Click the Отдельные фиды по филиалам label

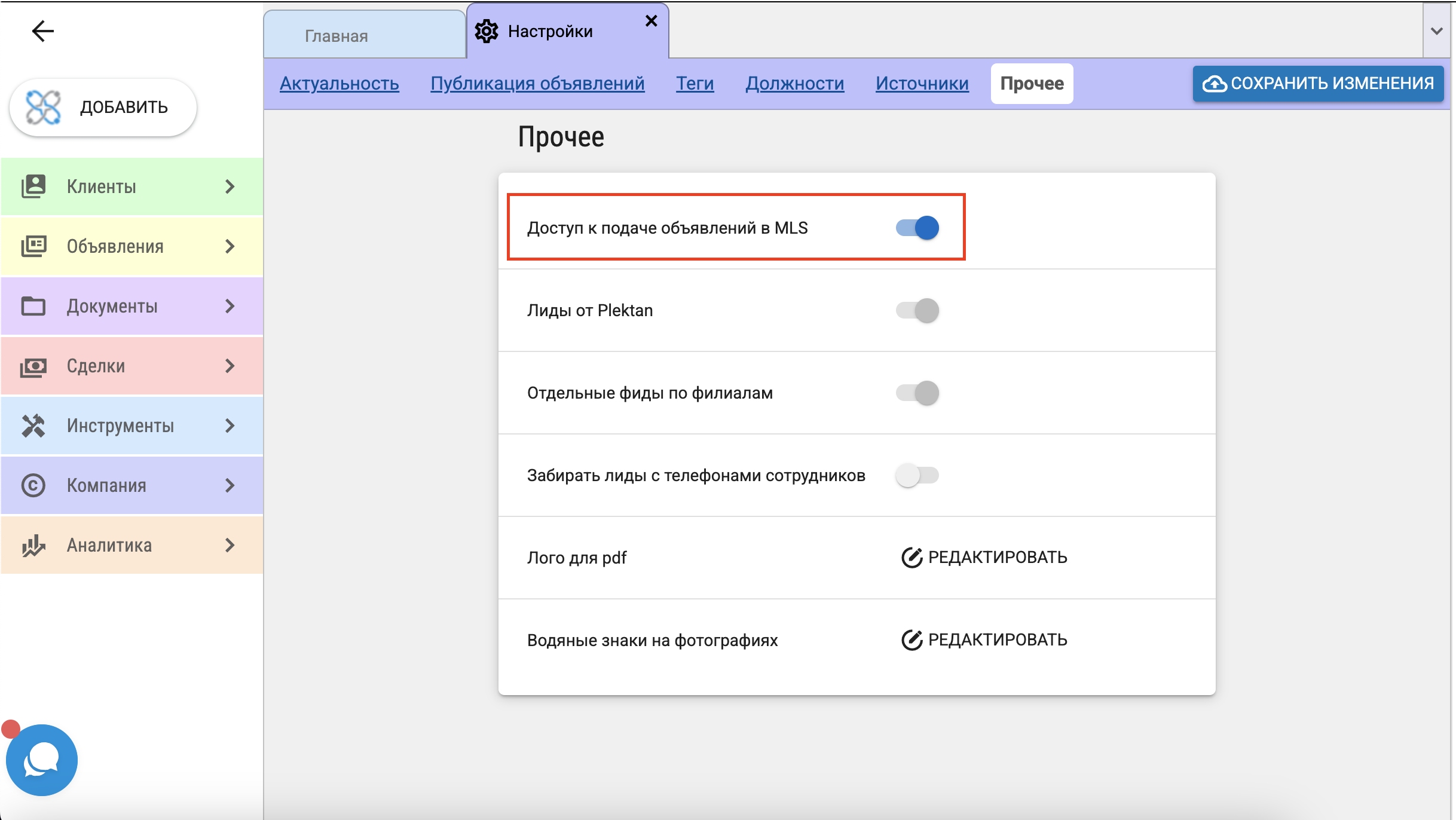tap(650, 393)
